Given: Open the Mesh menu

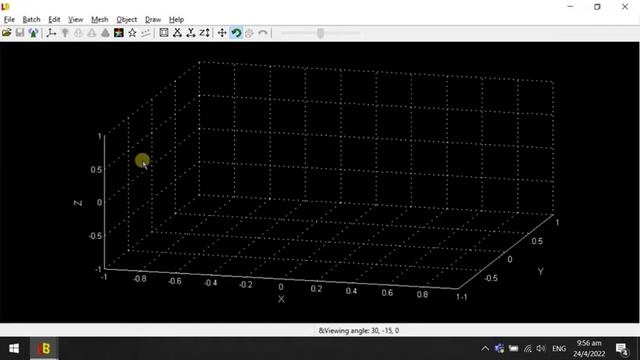Looking at the screenshot, I should pos(100,20).
